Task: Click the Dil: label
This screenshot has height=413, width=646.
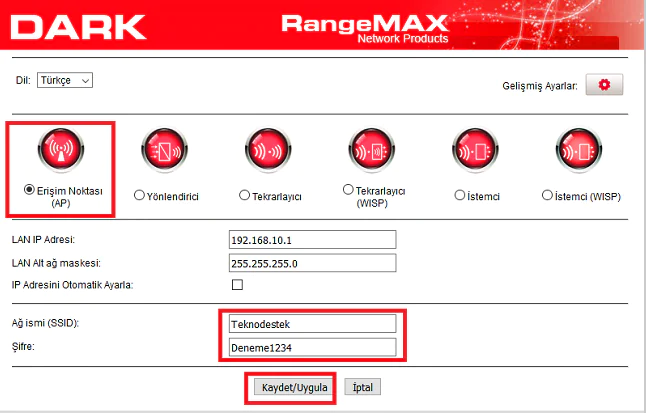Action: (x=23, y=80)
